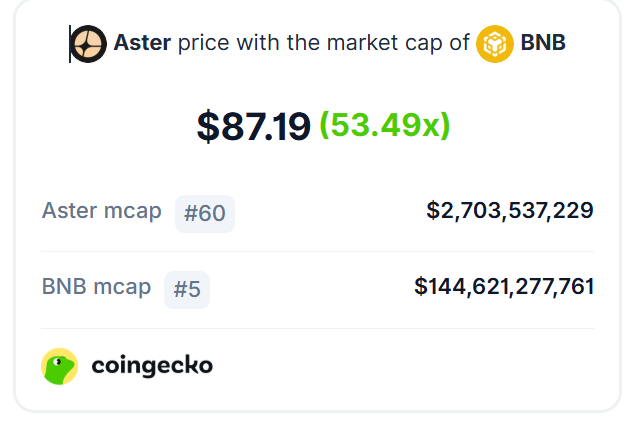Viewport: 633px width, 429px height.
Task: Click the #5 rank badge
Action: [187, 290]
